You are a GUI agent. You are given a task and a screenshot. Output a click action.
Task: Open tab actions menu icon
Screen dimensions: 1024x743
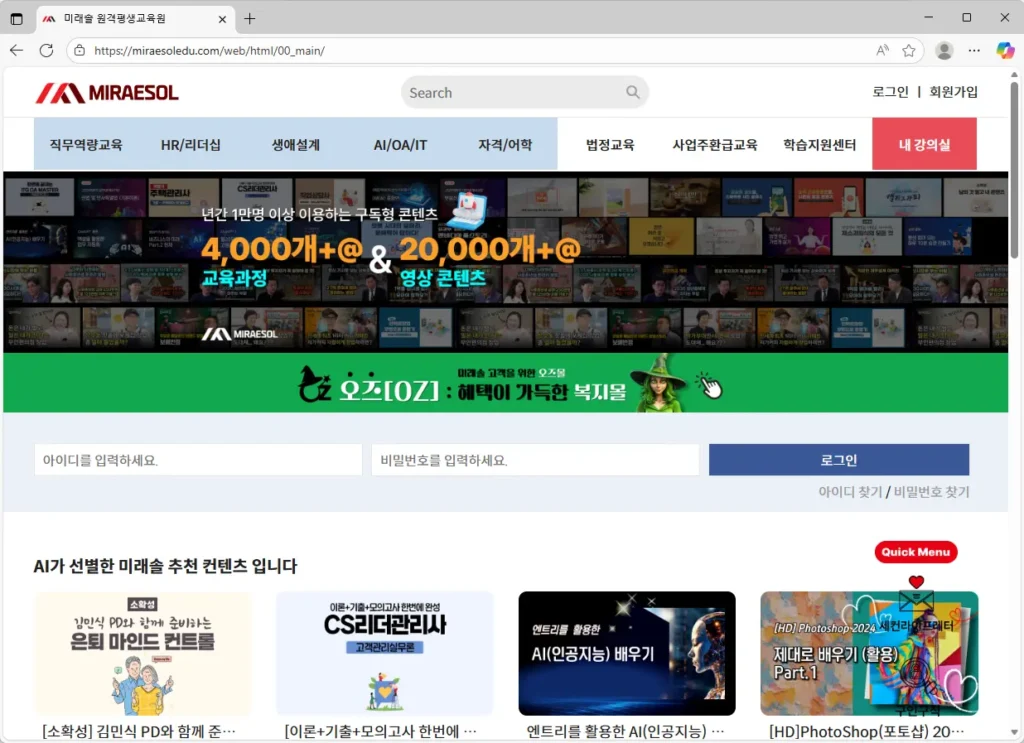pos(17,19)
